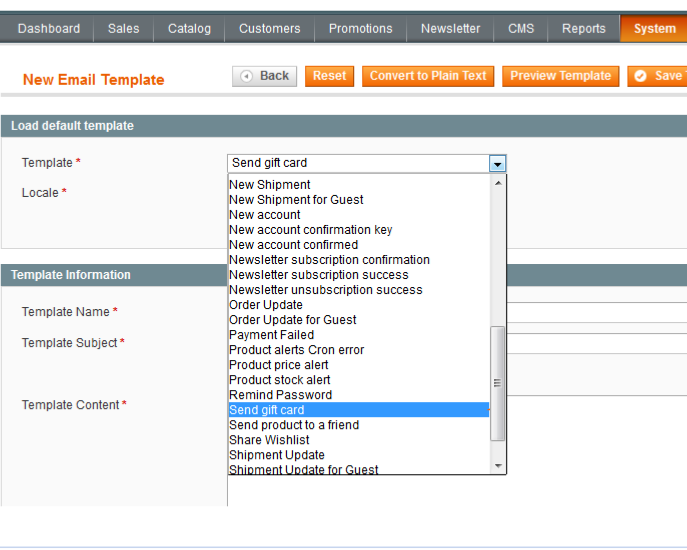This screenshot has height=550, width=687.
Task: Open Preview Template
Action: pos(560,76)
